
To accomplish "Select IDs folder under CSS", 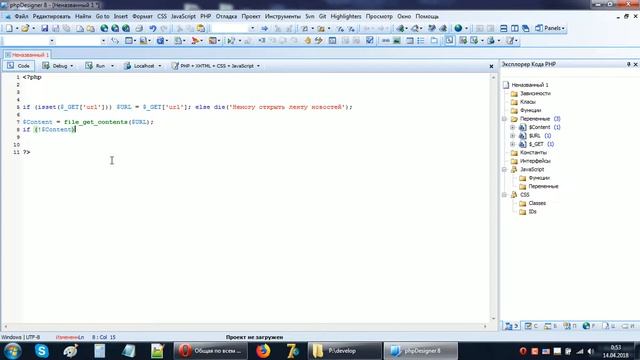I will pyautogui.click(x=528, y=212).
